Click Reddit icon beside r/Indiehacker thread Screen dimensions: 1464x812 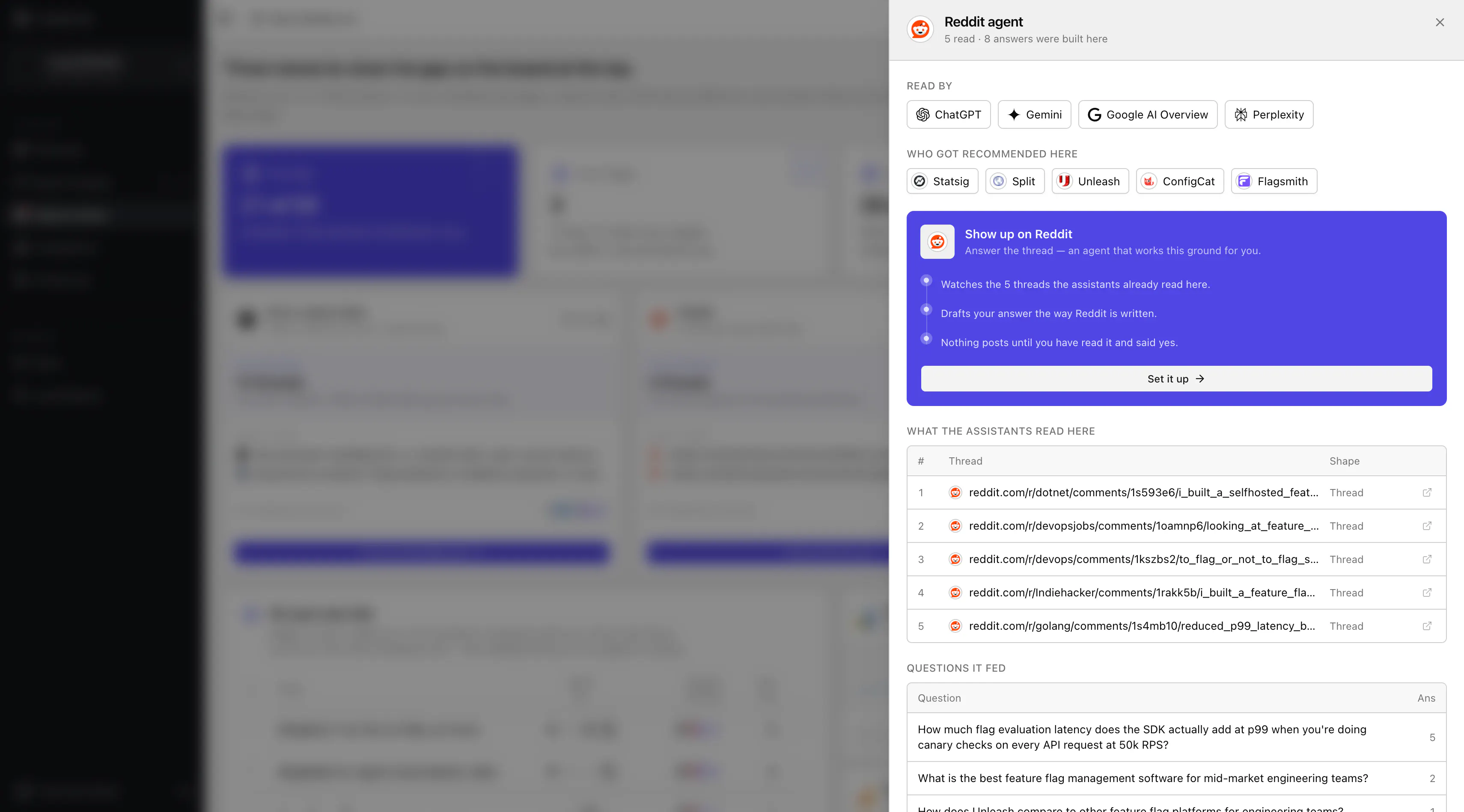pos(955,593)
